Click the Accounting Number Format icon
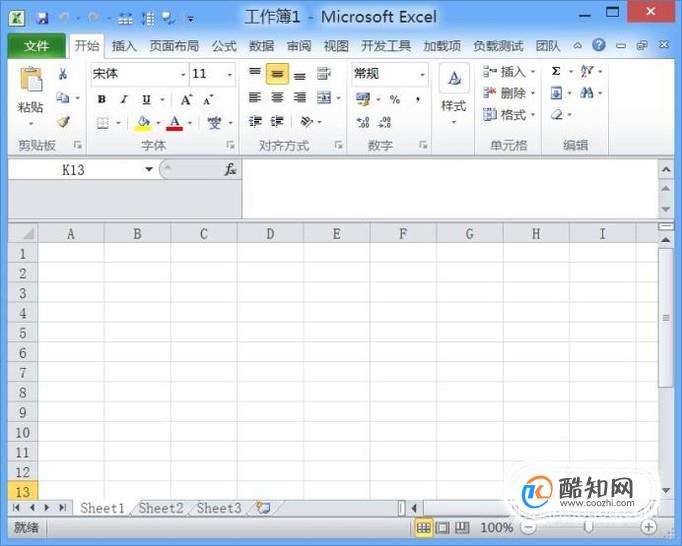The height and width of the screenshot is (546, 682). click(x=363, y=100)
